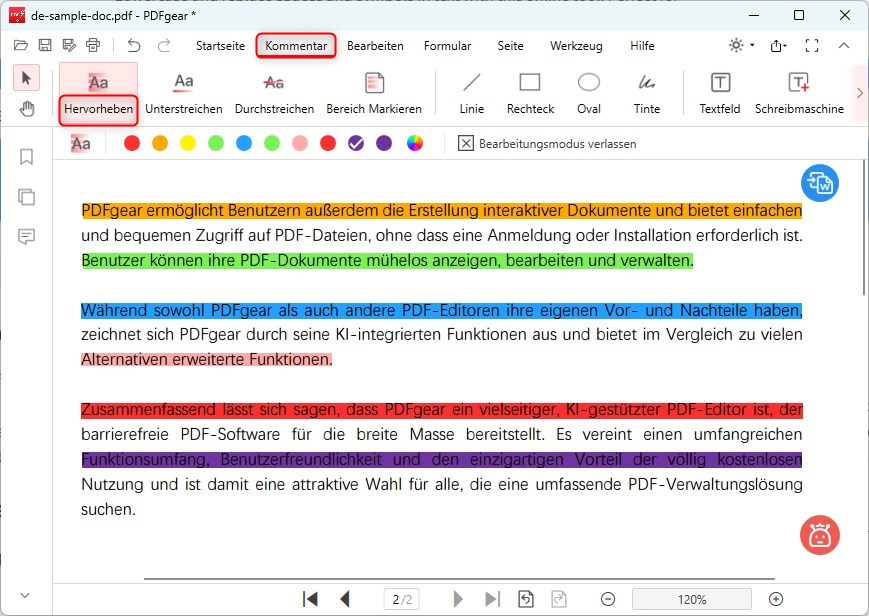The height and width of the screenshot is (616, 869).
Task: Go to the first page
Action: [311, 599]
